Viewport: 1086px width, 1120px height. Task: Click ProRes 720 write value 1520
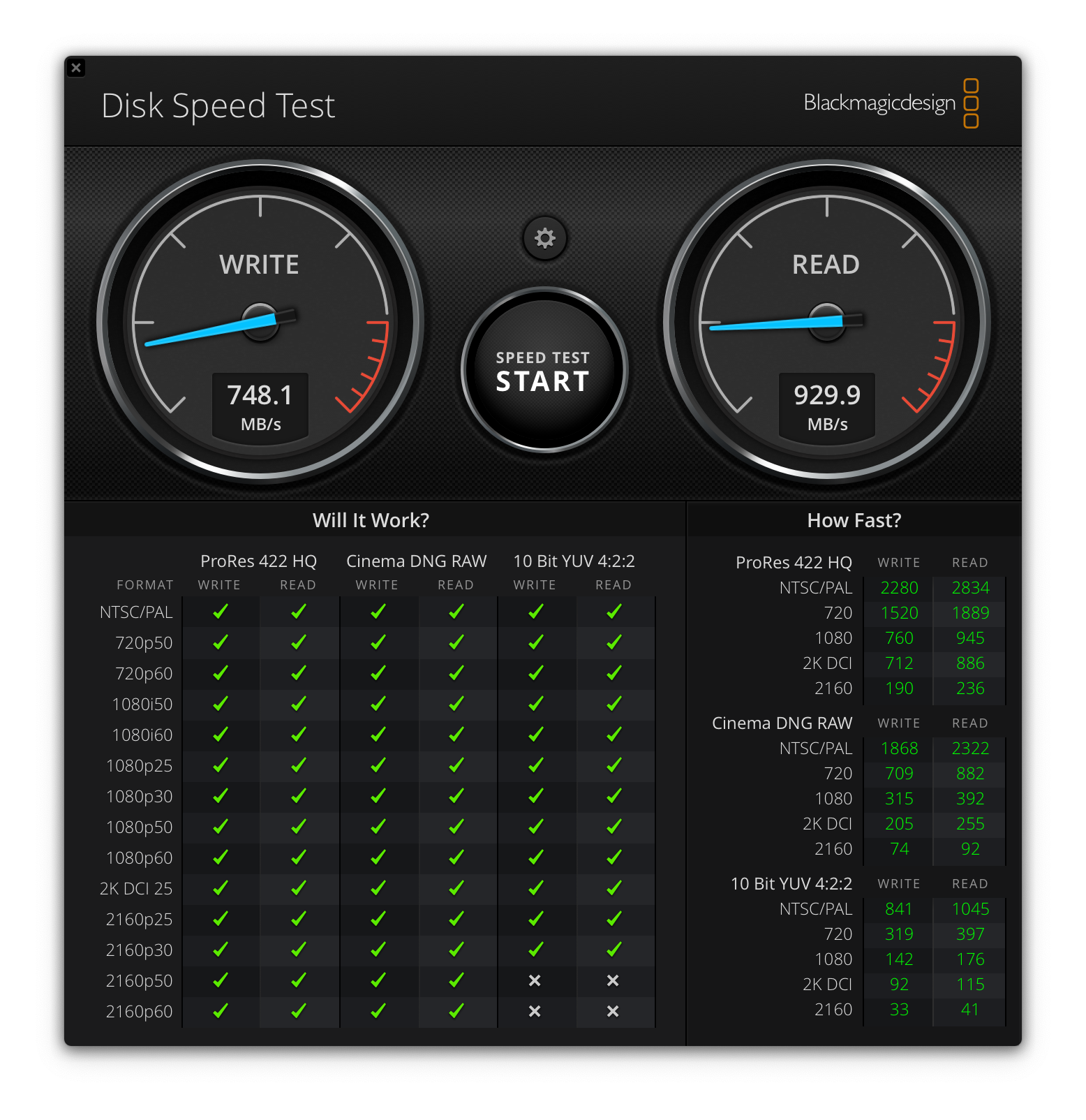point(899,613)
